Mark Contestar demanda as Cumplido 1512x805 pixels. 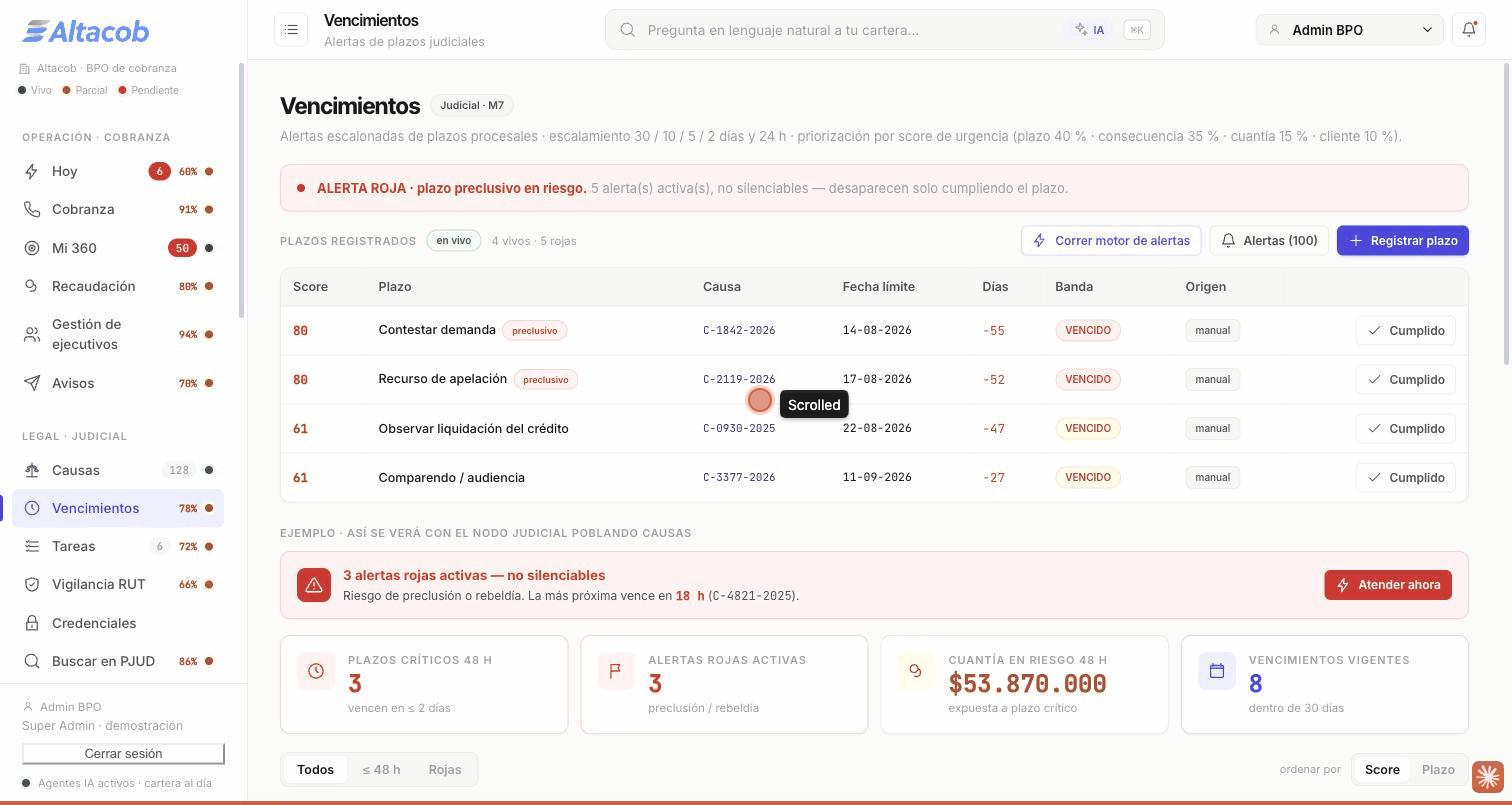[1406, 330]
